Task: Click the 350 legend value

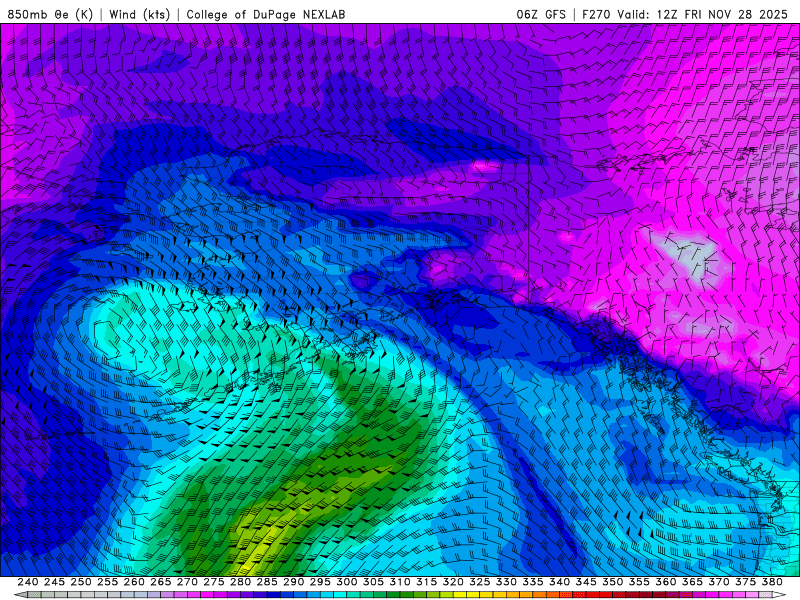Action: point(612,582)
